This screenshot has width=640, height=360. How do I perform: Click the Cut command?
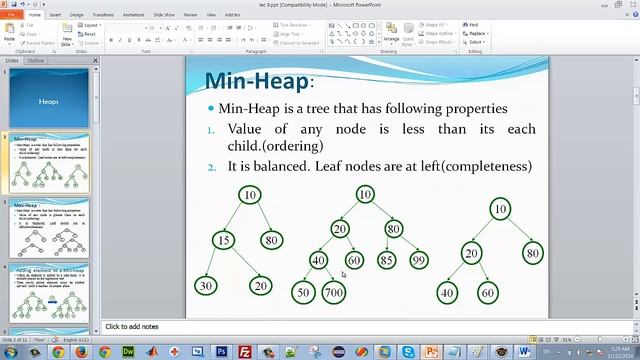(27, 25)
